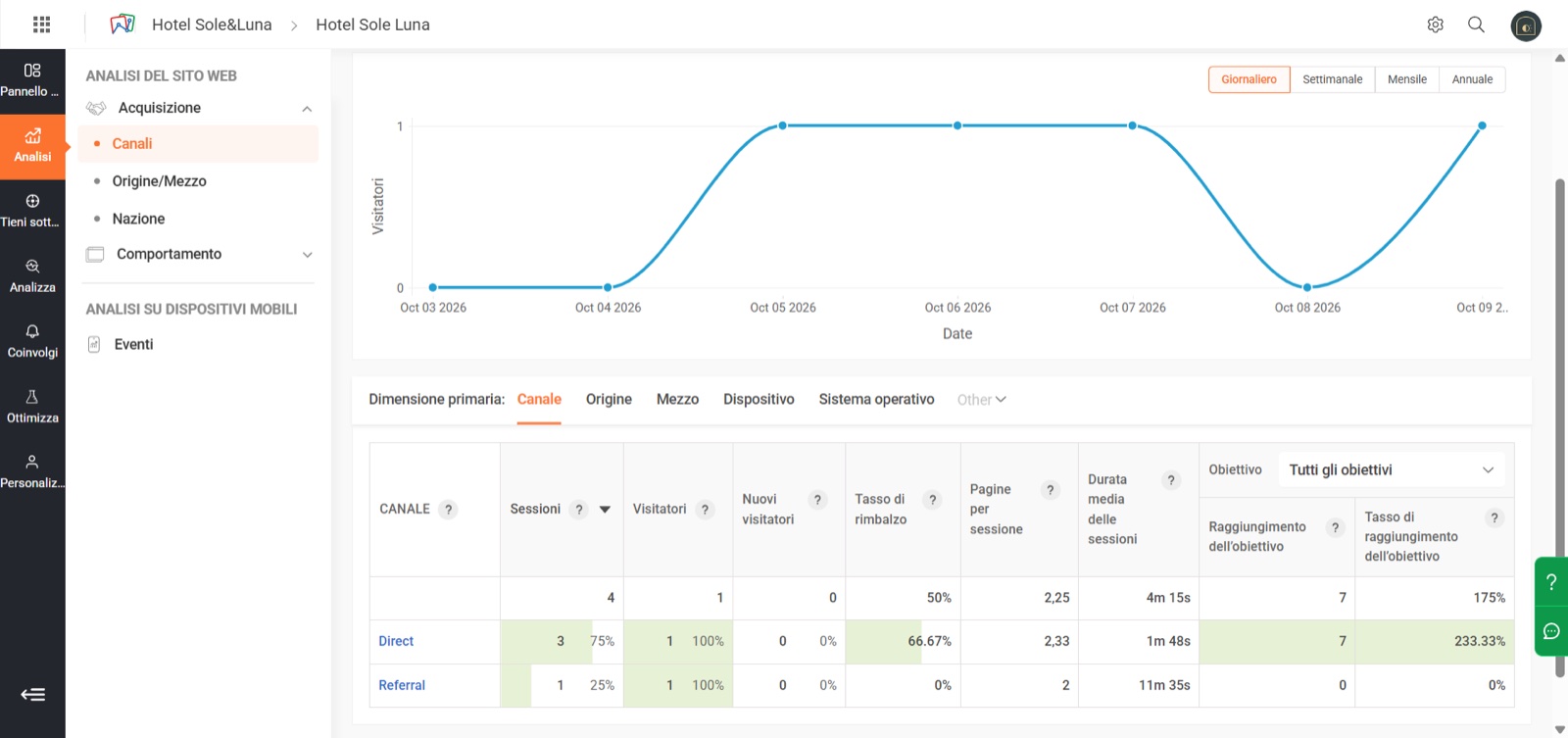
Task: Select the Mezzo dimension tab
Action: 677,400
